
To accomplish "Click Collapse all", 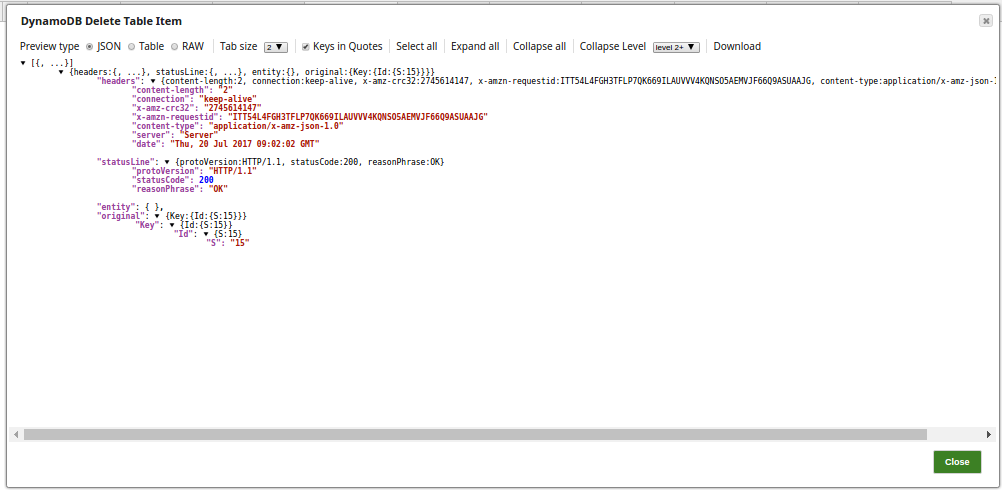I will tap(539, 47).
